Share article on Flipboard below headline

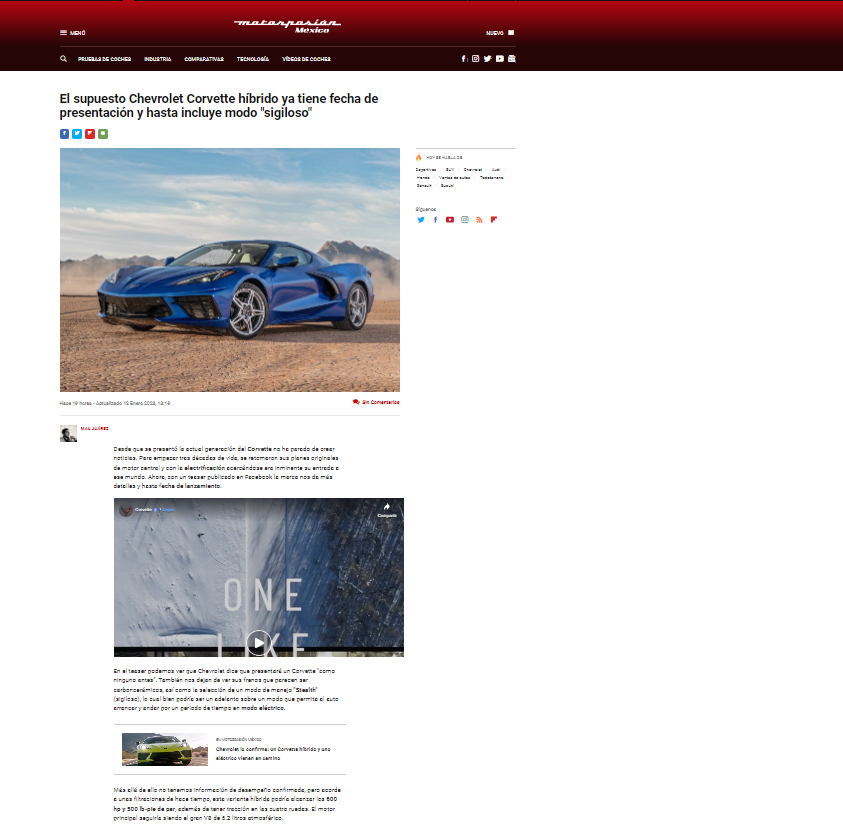(x=90, y=134)
